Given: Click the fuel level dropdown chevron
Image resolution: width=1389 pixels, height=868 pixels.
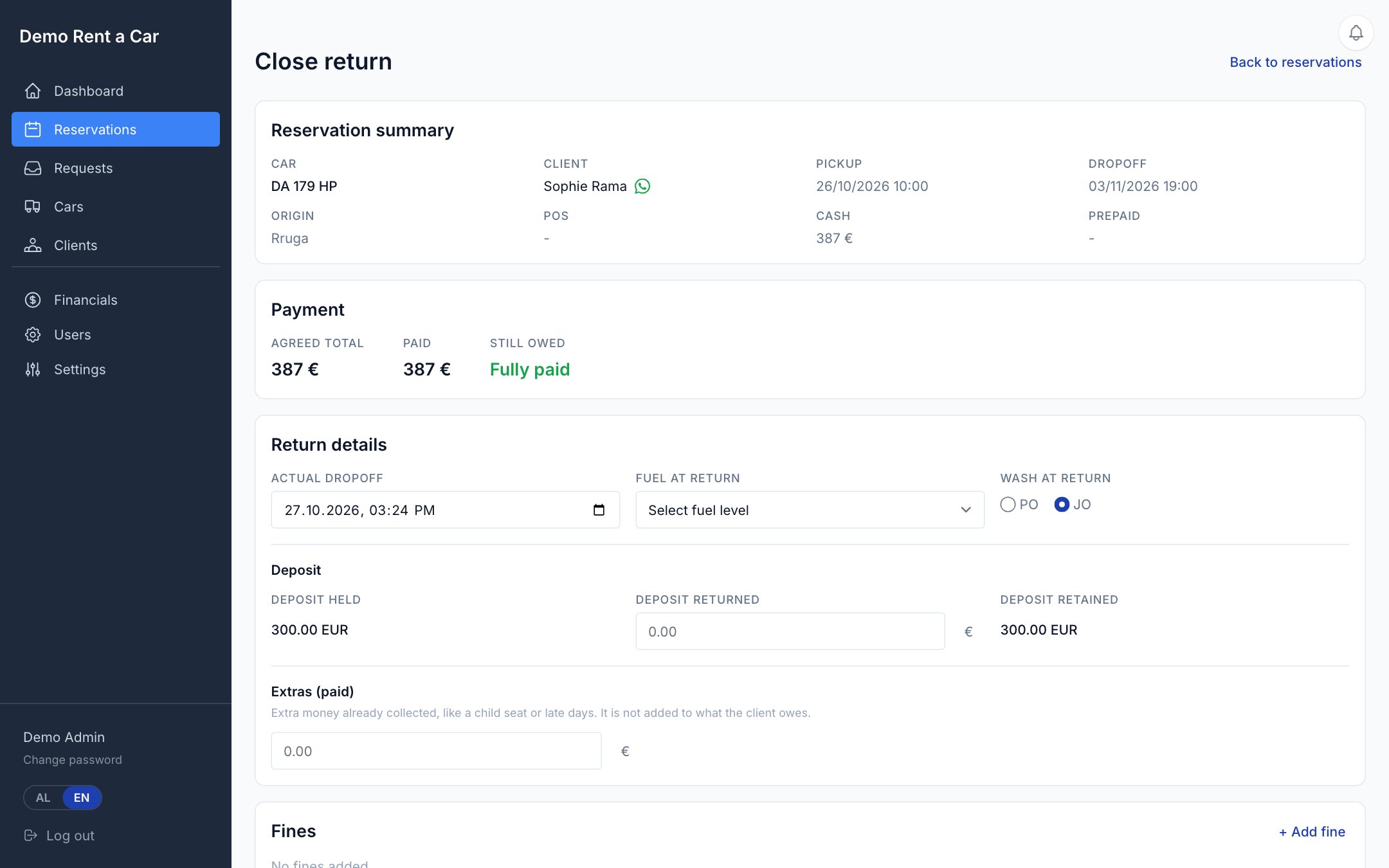Looking at the screenshot, I should (x=965, y=510).
